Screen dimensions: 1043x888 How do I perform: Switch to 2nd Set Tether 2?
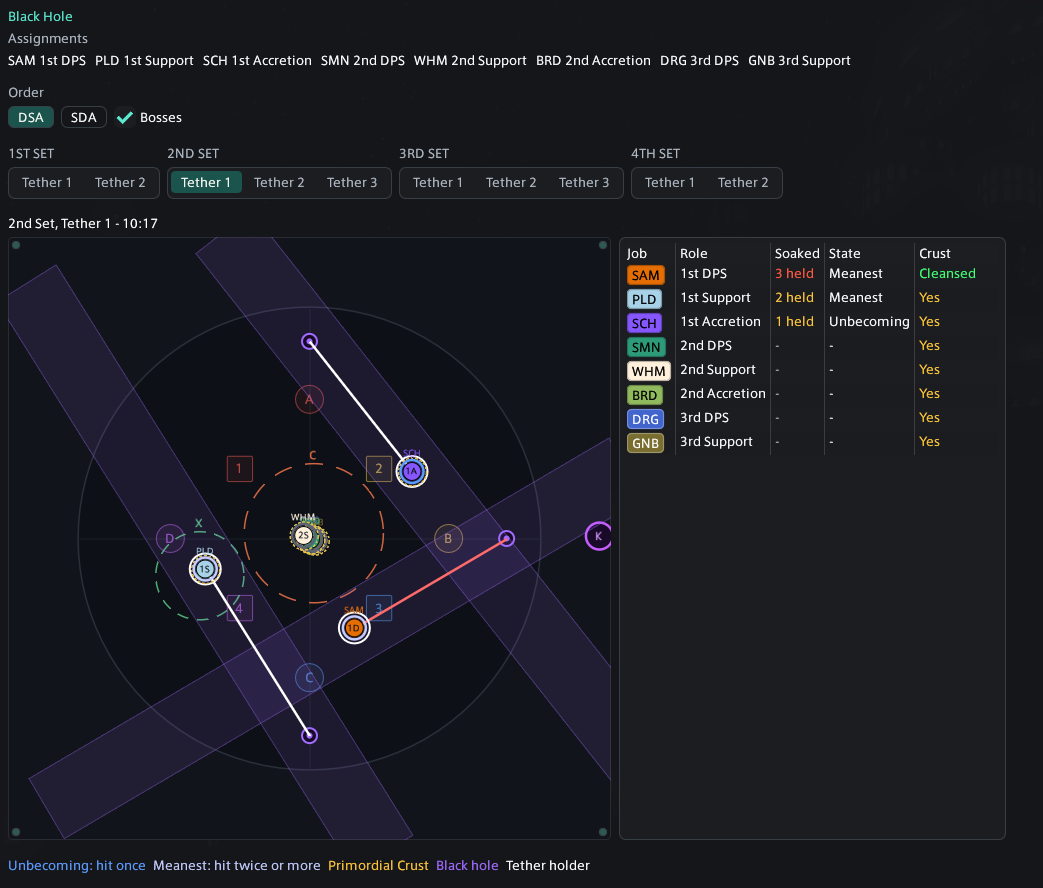click(x=279, y=182)
